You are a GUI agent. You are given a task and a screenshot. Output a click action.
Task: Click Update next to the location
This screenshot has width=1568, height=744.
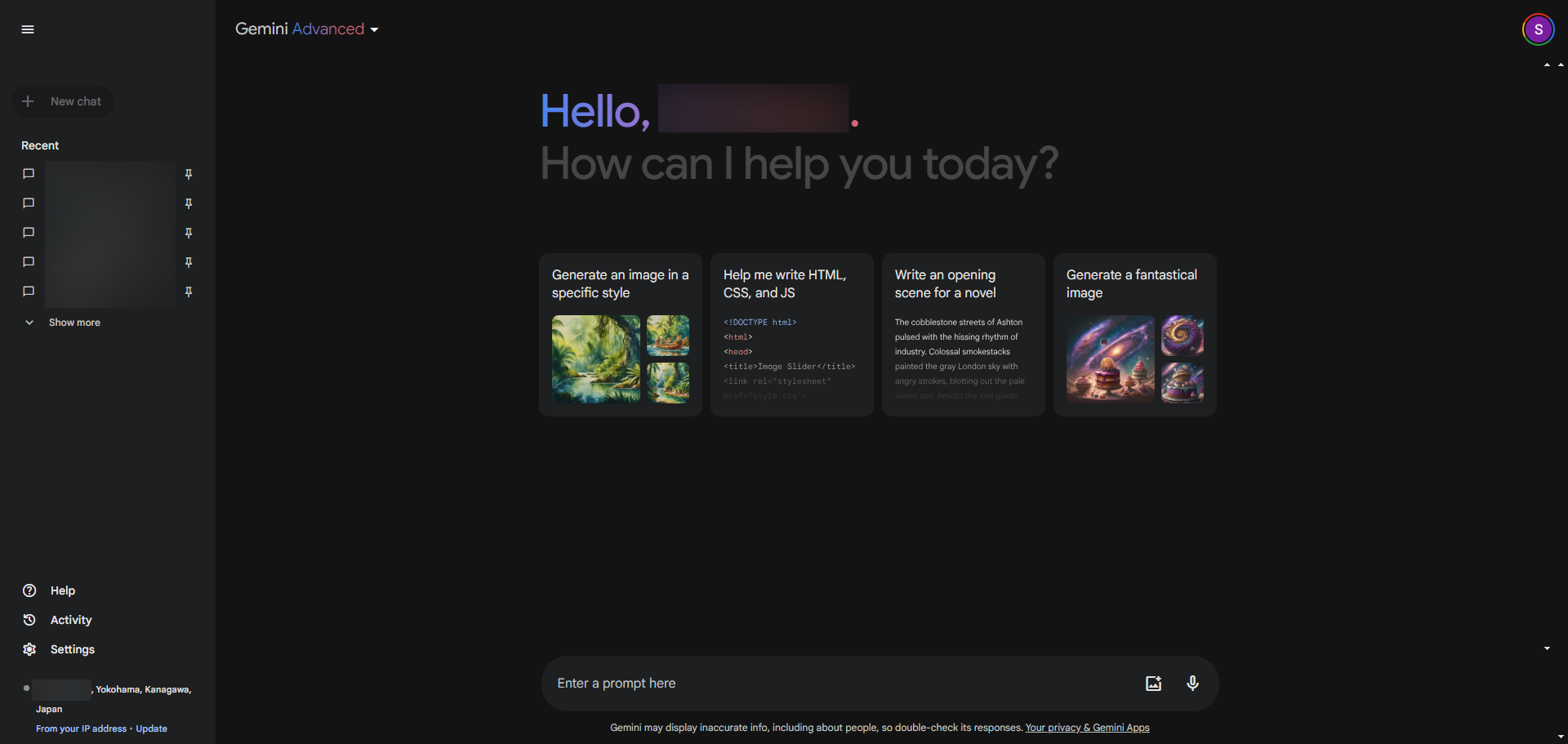151,728
